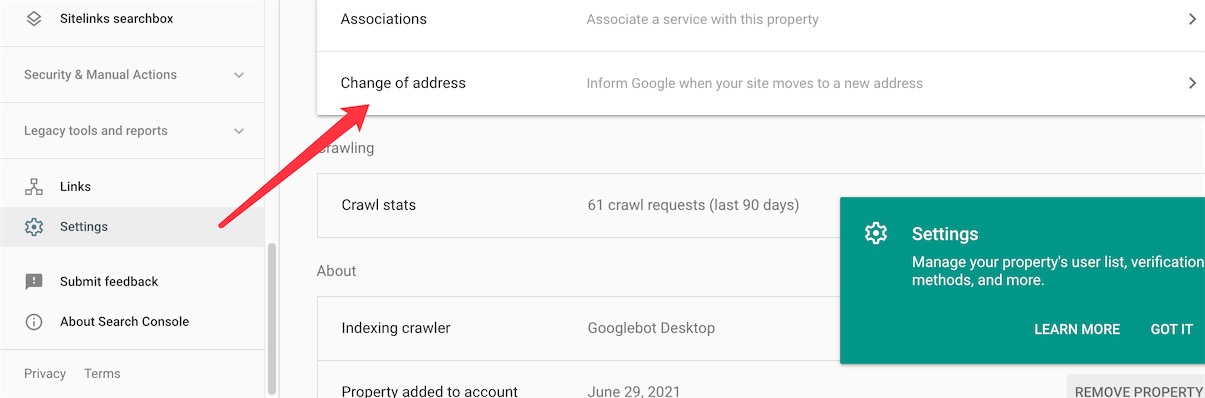Viewport: 1205px width, 398px height.
Task: Open the Privacy link
Action: coord(45,374)
